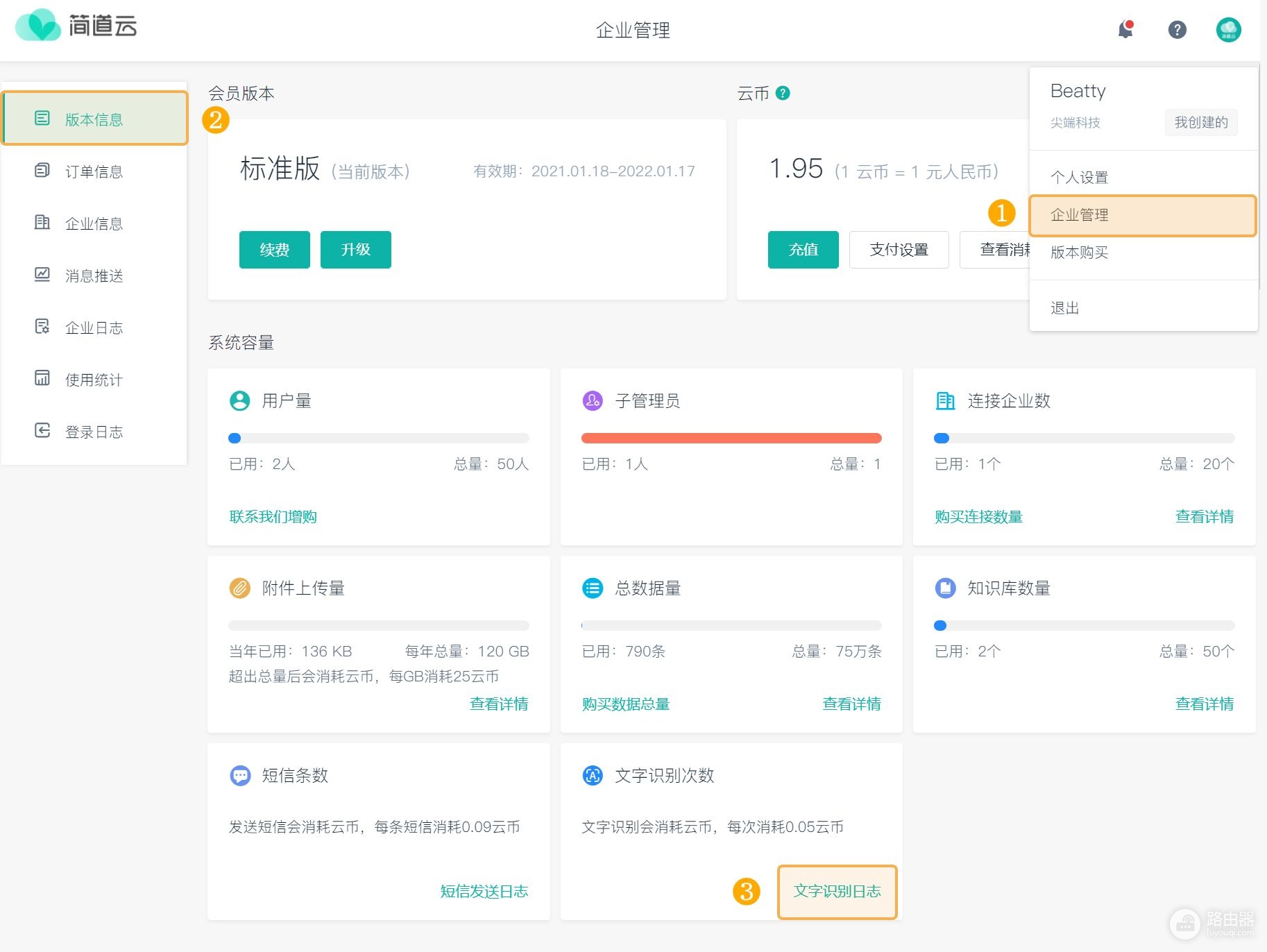Click 联系我们增购 link
Image resolution: width=1267 pixels, height=952 pixels.
coord(273,517)
